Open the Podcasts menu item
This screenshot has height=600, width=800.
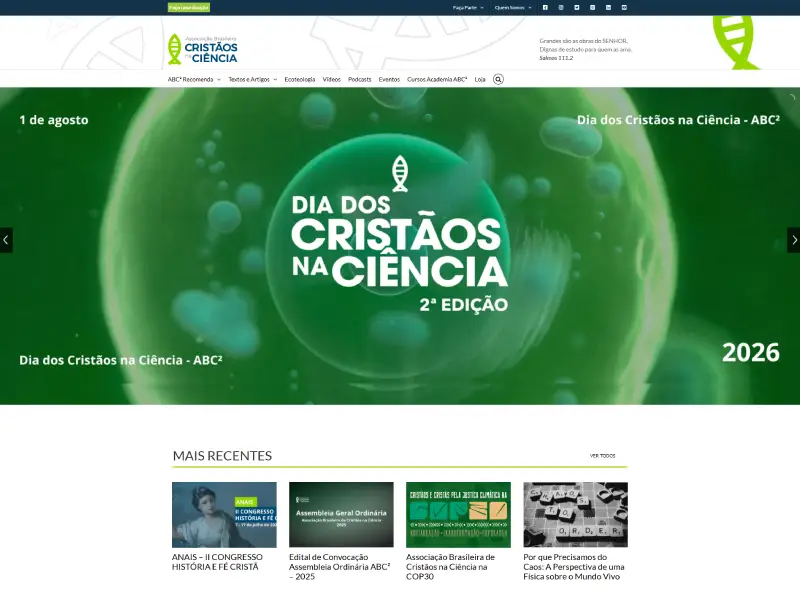tap(360, 79)
